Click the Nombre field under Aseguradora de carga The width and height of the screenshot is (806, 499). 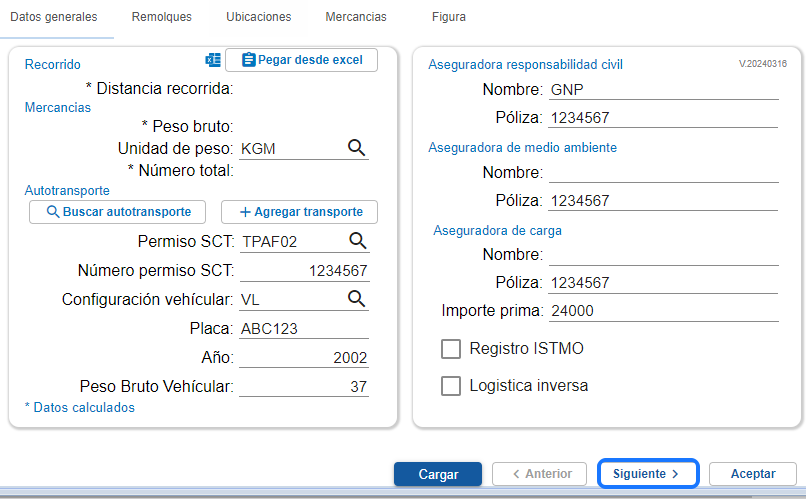[663, 255]
